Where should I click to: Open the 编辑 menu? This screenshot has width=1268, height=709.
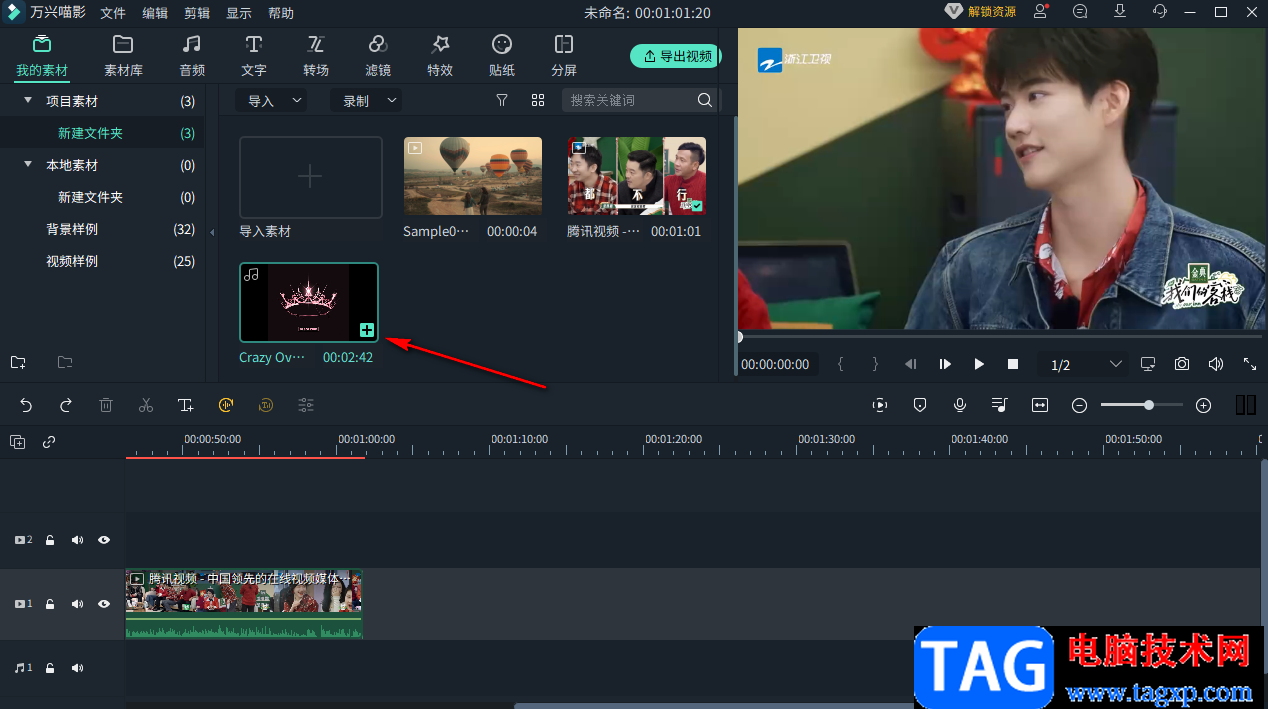point(155,13)
